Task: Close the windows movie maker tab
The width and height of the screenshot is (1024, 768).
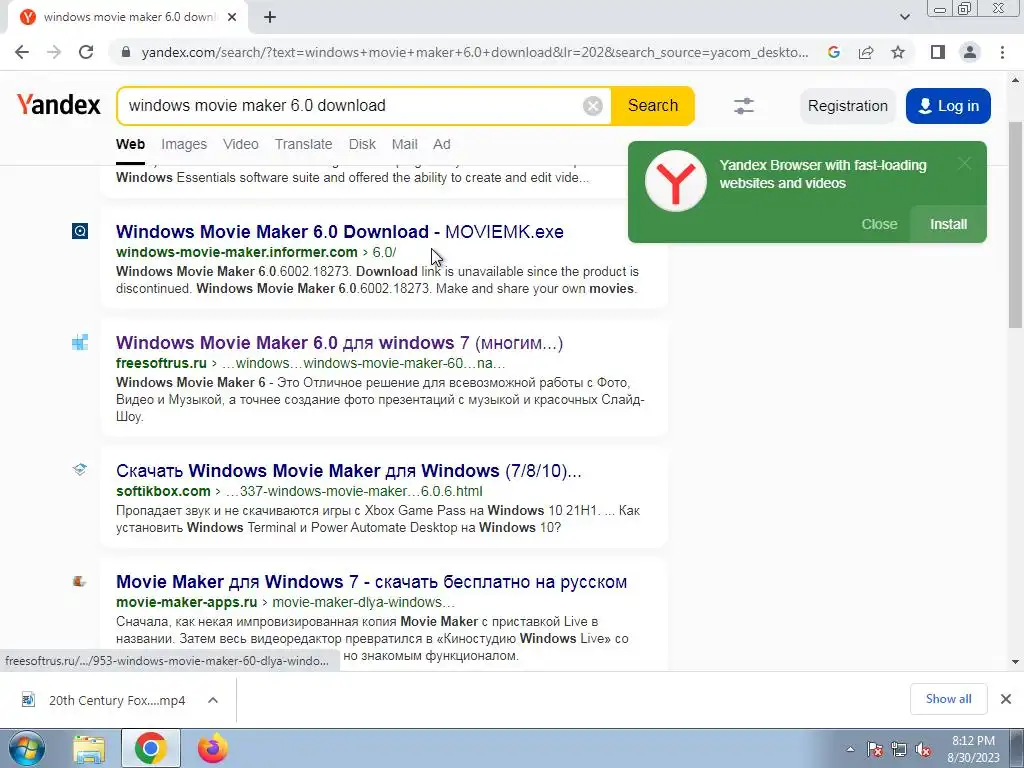Action: (232, 17)
